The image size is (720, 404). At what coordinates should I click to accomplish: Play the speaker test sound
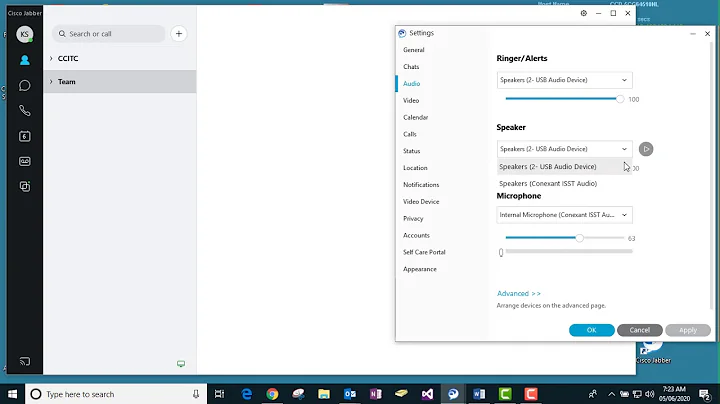pyautogui.click(x=646, y=149)
